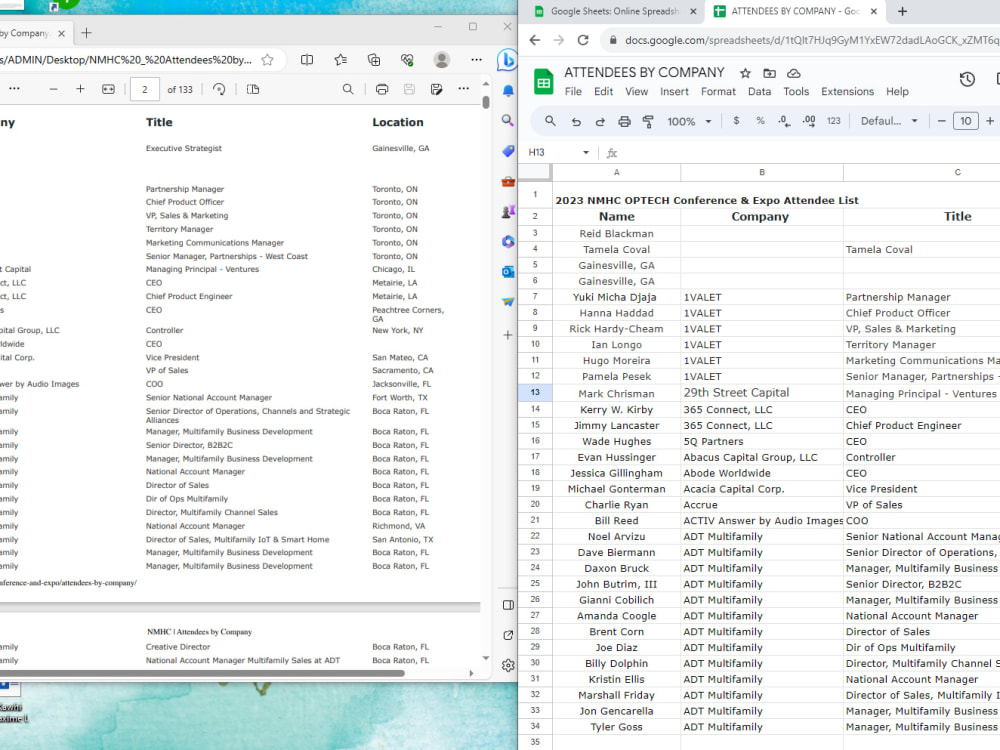Increase font size with plus button

coord(990,121)
